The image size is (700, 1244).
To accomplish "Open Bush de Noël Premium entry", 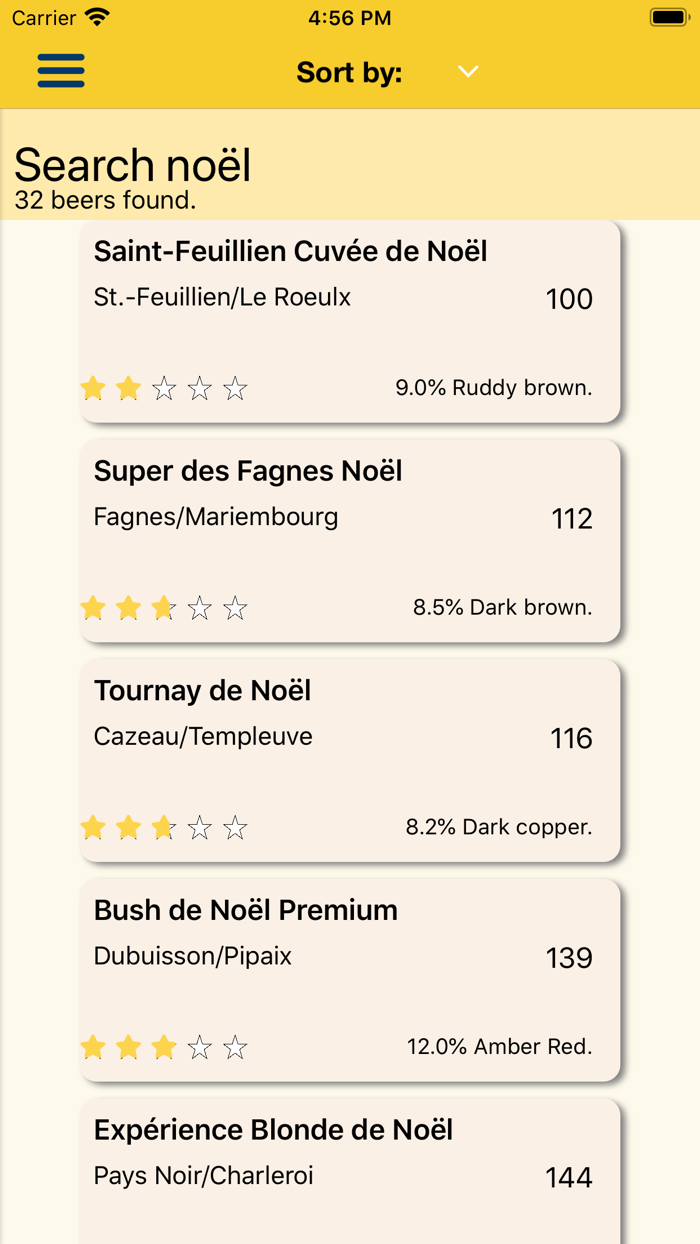I will click(246, 910).
